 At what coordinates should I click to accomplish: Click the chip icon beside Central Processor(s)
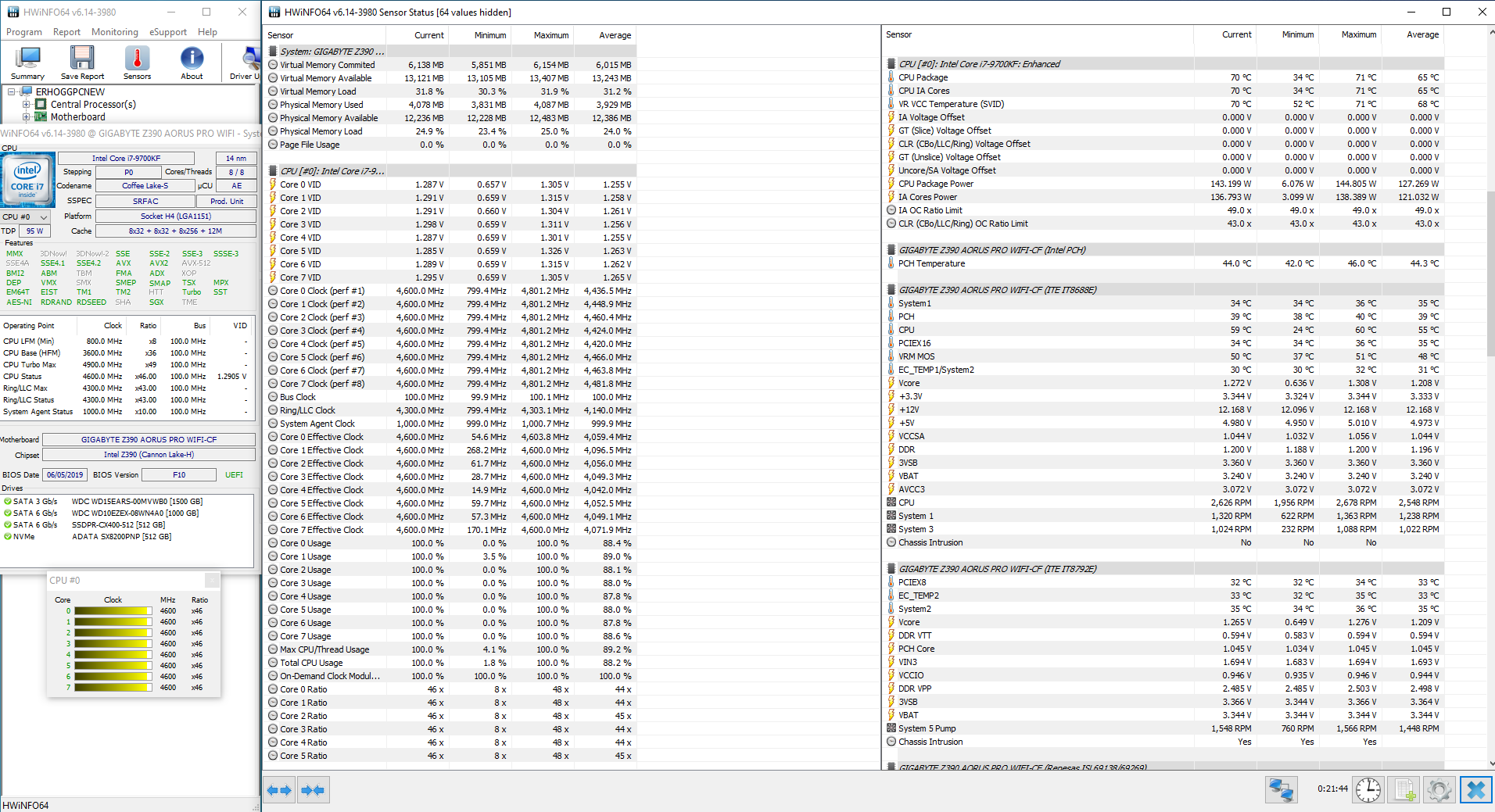coord(41,104)
